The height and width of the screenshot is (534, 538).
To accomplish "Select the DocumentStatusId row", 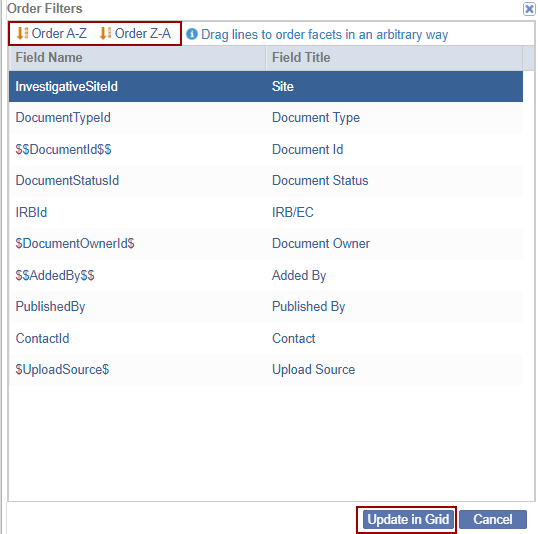I will click(266, 181).
